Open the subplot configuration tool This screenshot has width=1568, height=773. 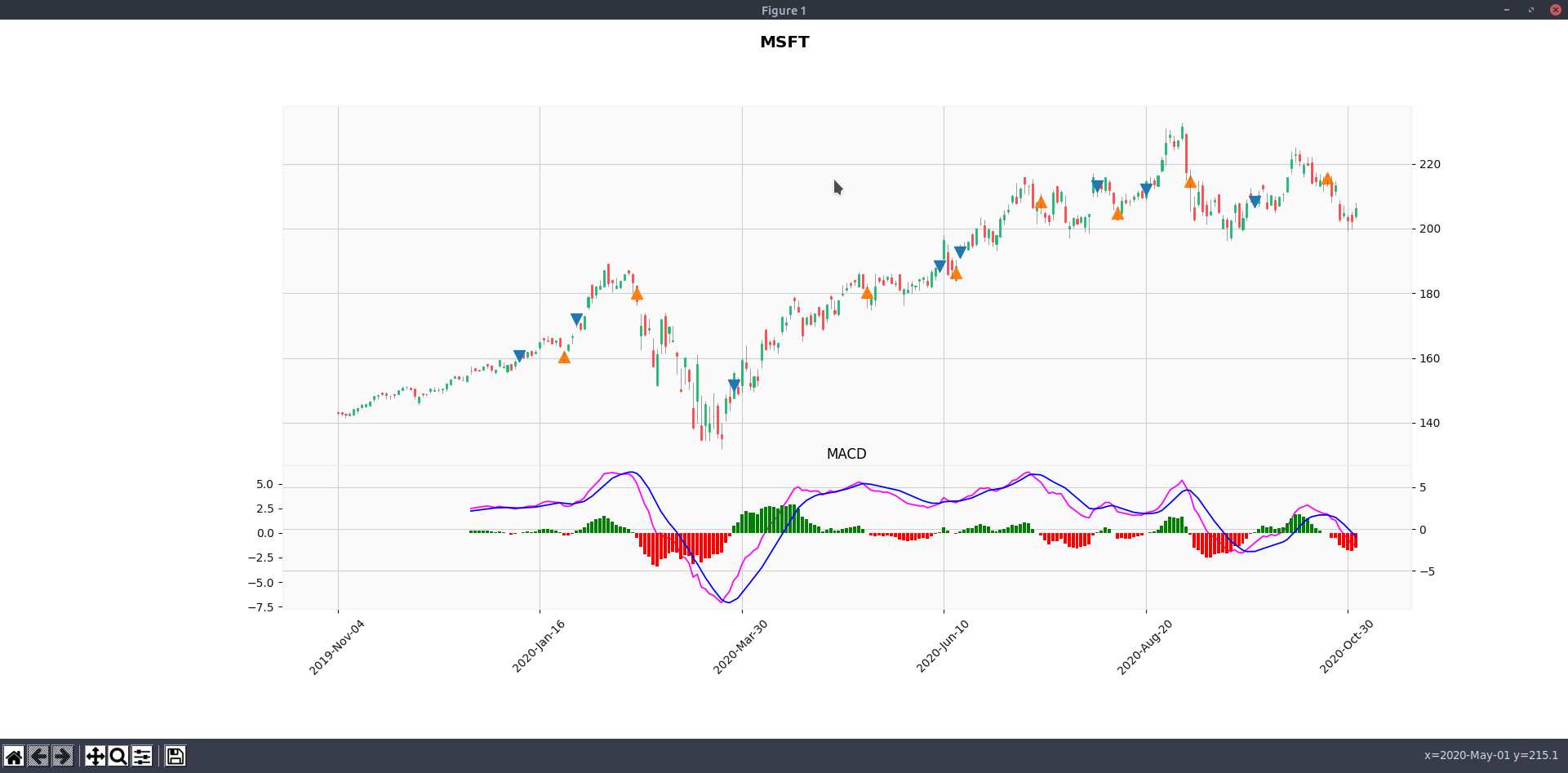tap(140, 756)
